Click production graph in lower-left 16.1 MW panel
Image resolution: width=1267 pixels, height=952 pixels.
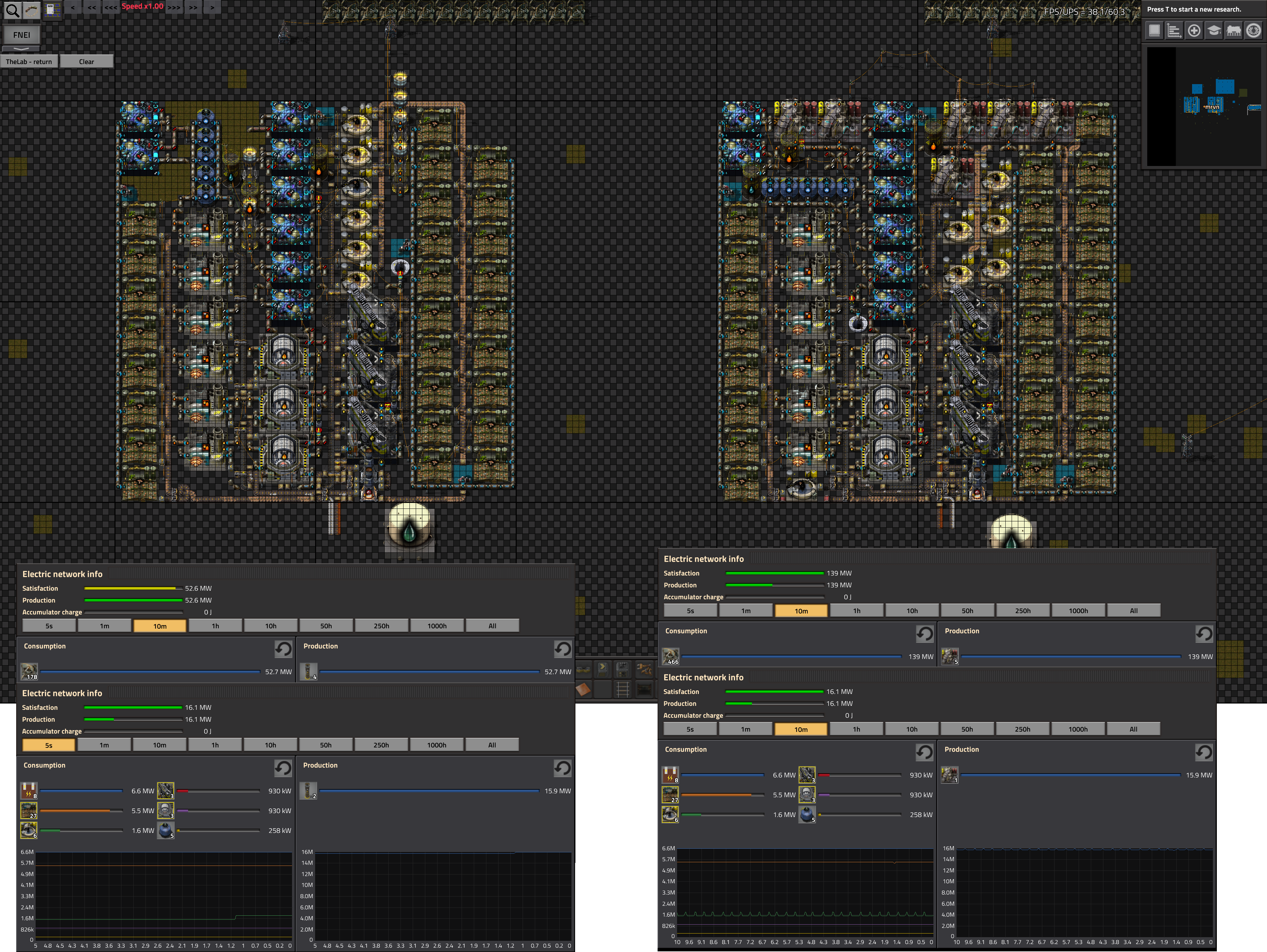click(x=443, y=896)
